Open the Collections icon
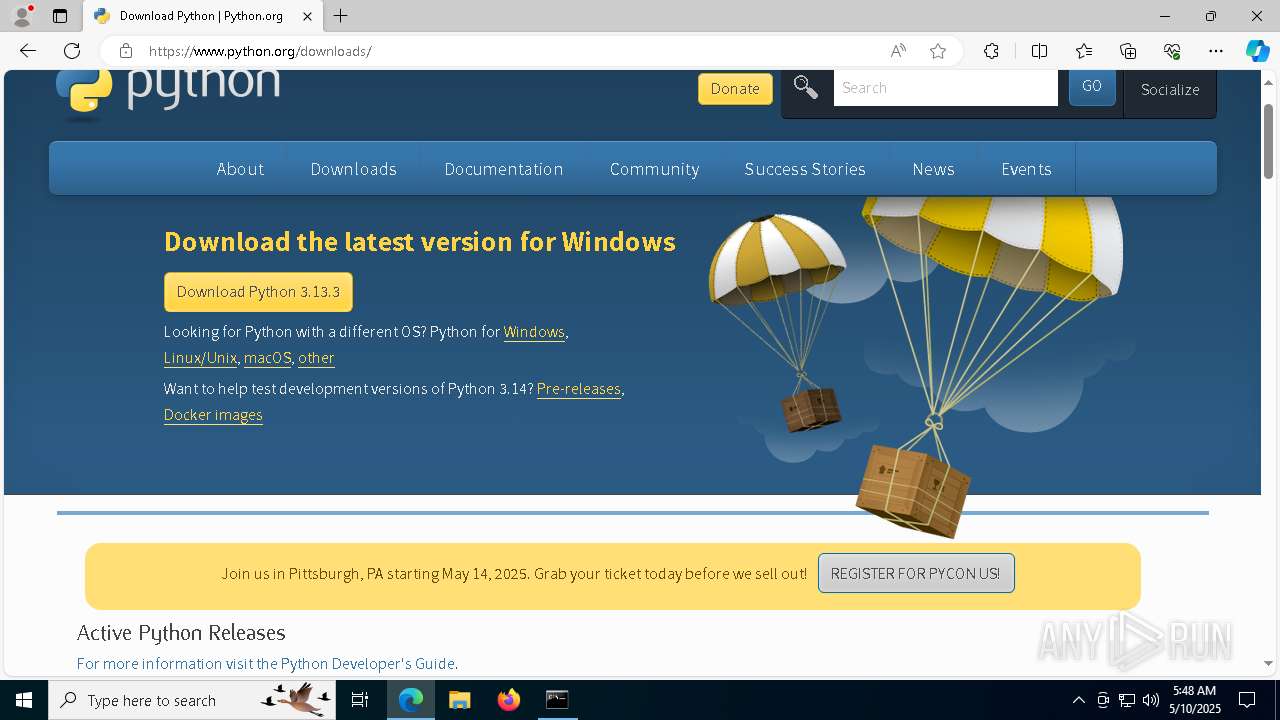This screenshot has width=1280, height=720. 1128,51
